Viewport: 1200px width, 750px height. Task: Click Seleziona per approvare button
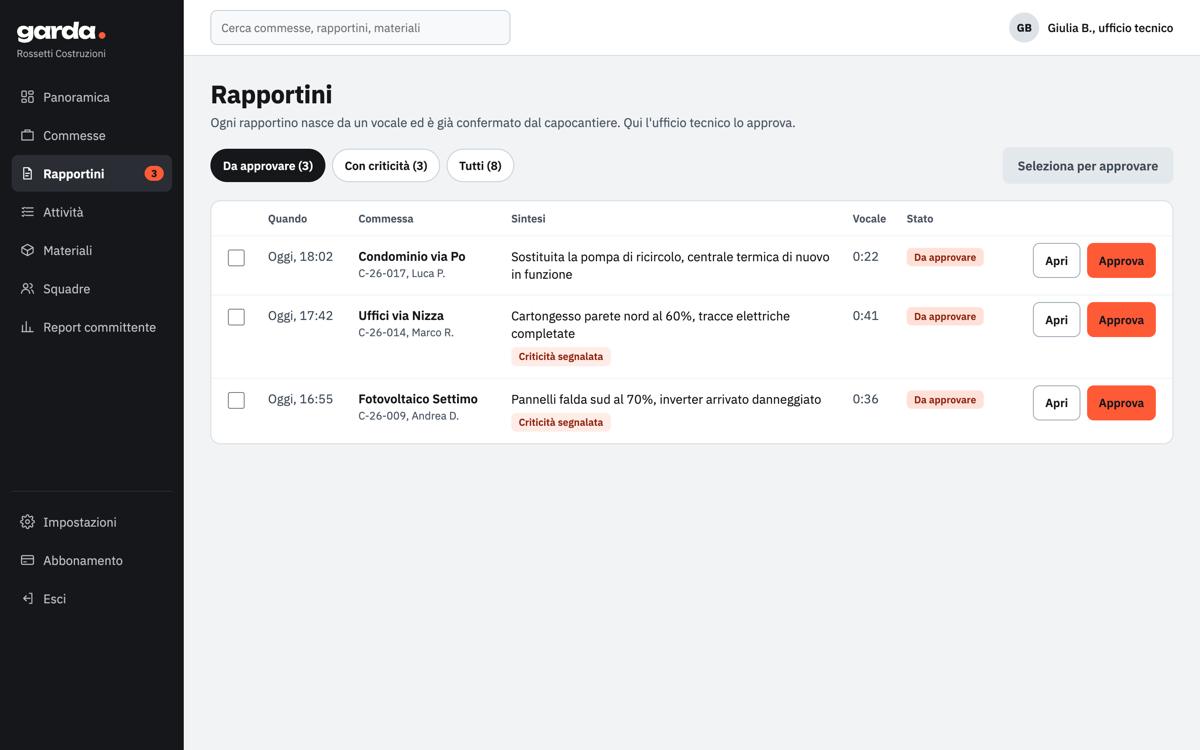(x=1088, y=166)
